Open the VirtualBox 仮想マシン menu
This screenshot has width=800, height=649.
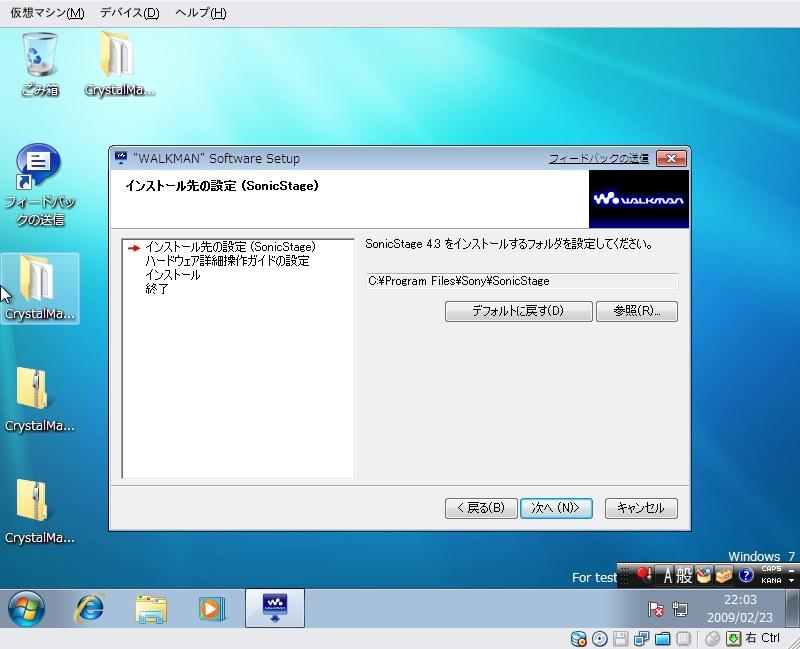tap(47, 13)
